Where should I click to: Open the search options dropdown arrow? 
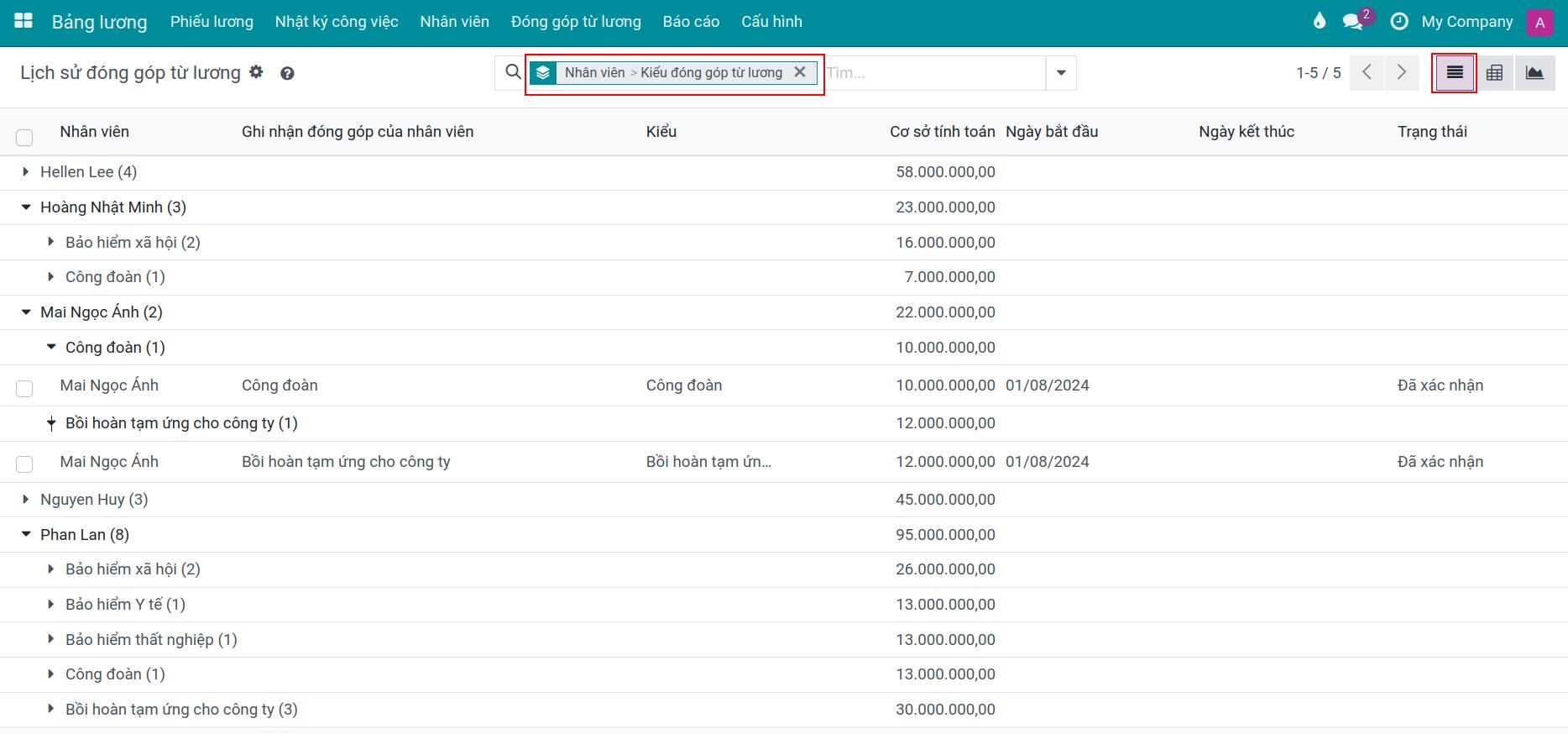(1061, 73)
